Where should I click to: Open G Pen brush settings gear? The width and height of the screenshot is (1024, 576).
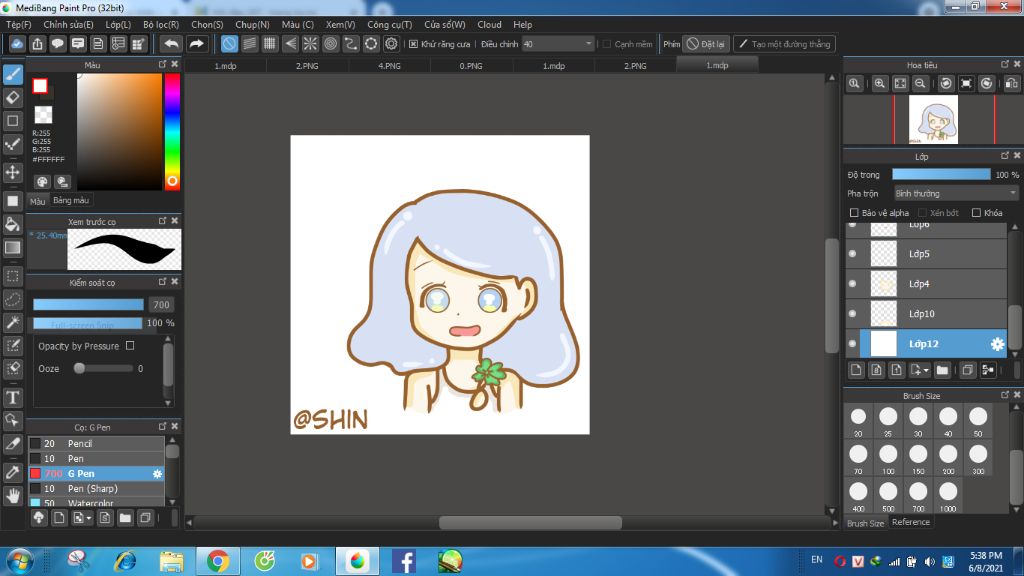pos(157,473)
